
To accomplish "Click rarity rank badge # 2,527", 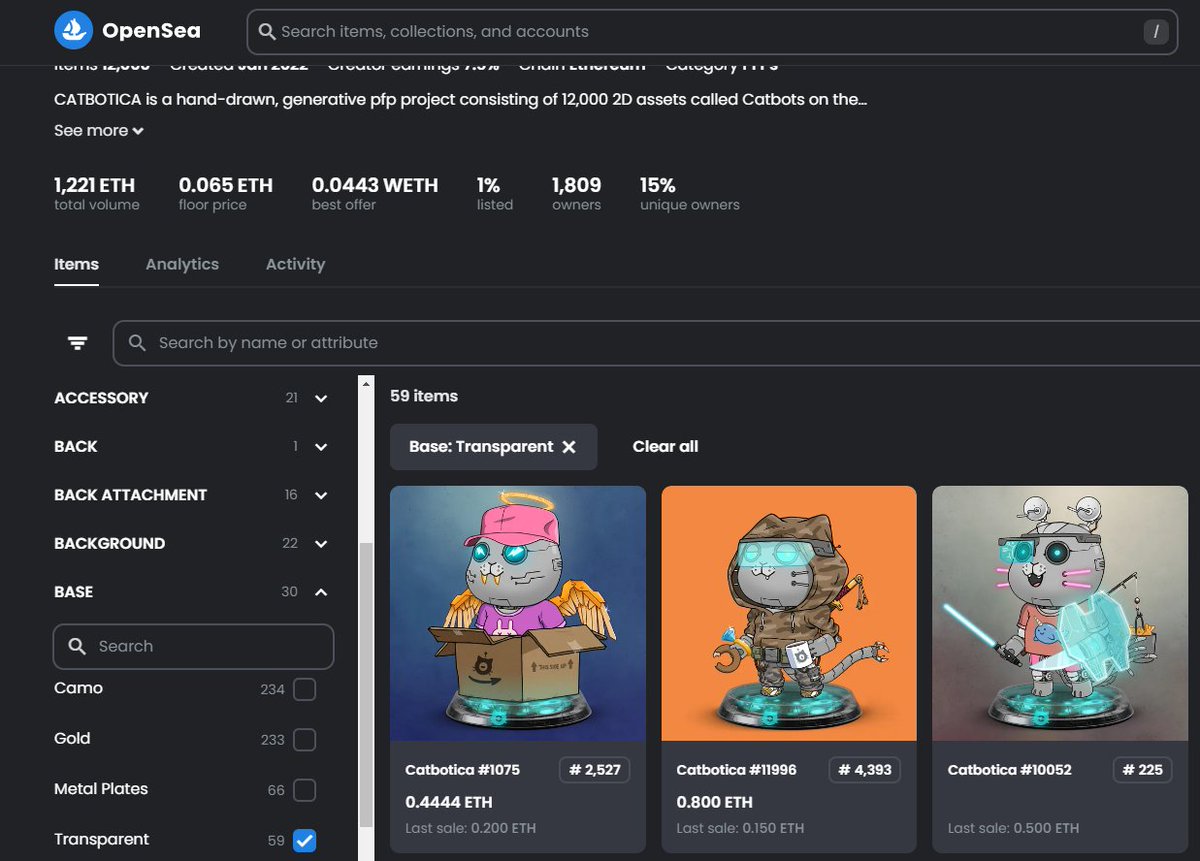I will [x=594, y=770].
